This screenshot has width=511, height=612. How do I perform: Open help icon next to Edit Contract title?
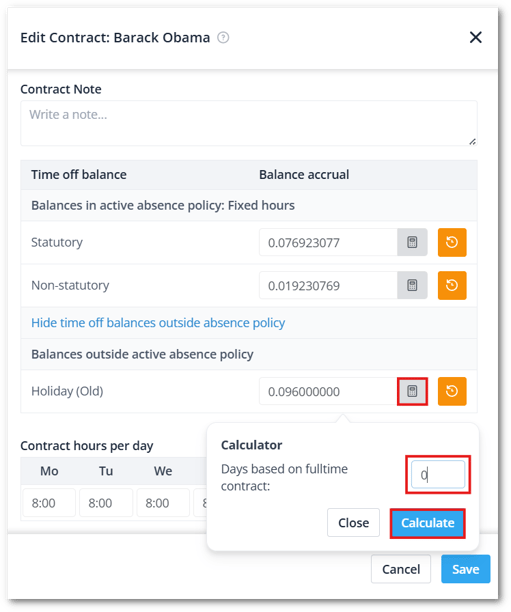coord(223,38)
